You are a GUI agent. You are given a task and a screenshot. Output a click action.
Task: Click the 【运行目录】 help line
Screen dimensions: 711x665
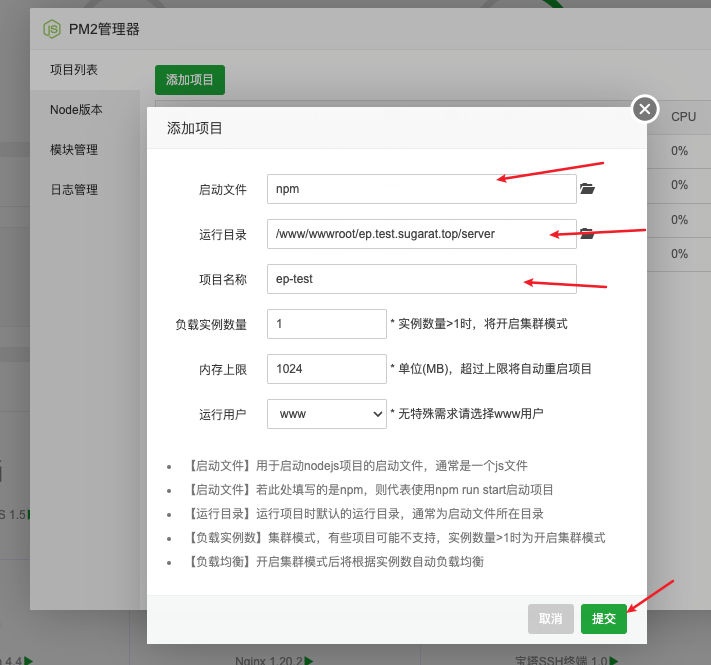tap(365, 514)
